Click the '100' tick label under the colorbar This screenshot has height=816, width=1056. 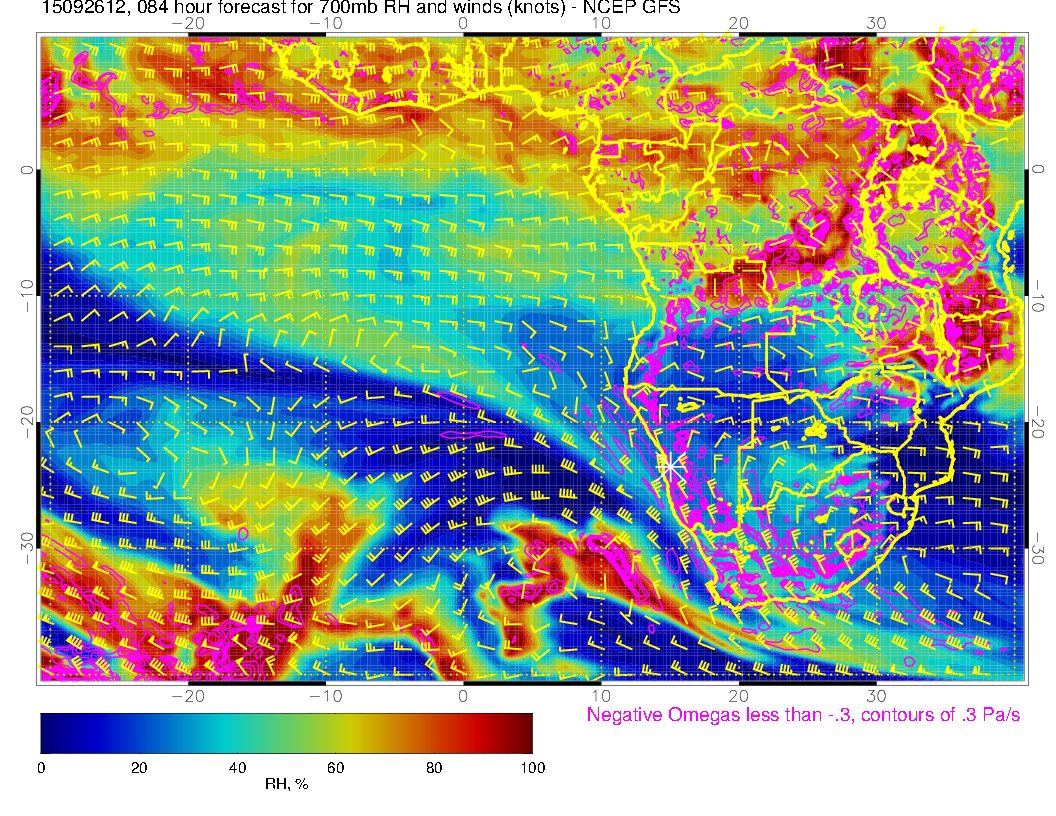click(x=533, y=768)
